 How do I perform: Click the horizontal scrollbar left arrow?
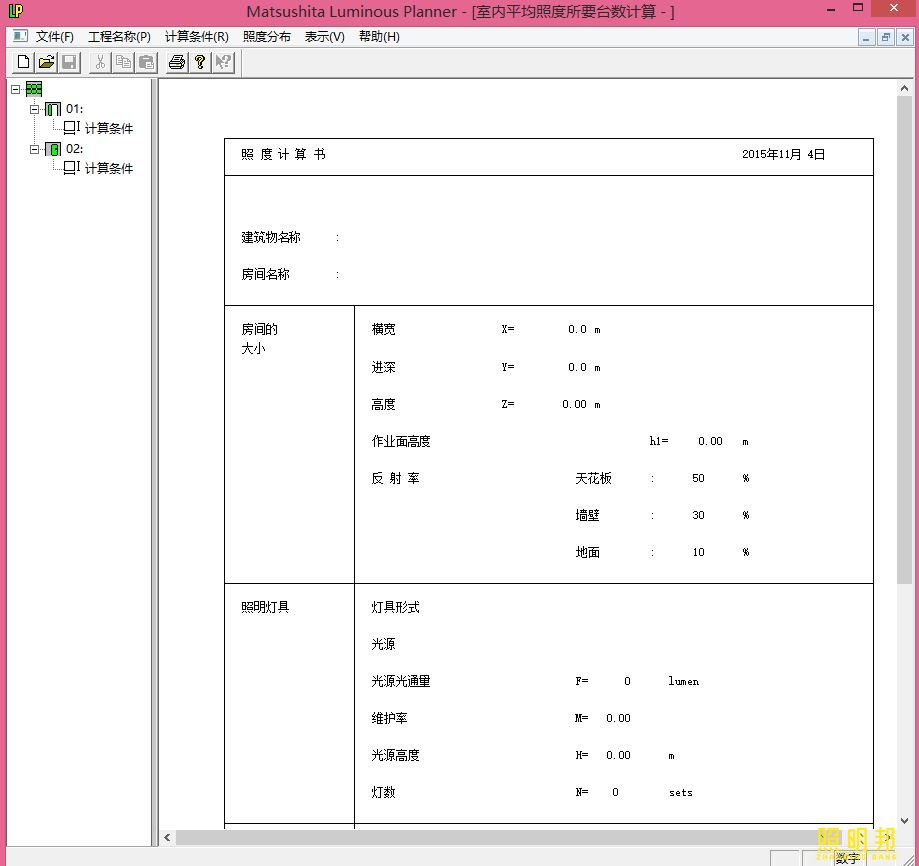click(x=168, y=838)
